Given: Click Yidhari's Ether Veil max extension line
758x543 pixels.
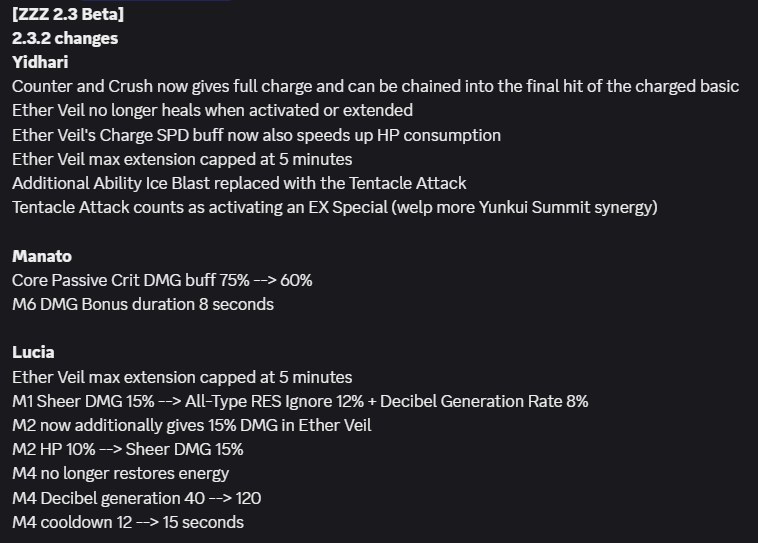Looking at the screenshot, I should pos(182,159).
